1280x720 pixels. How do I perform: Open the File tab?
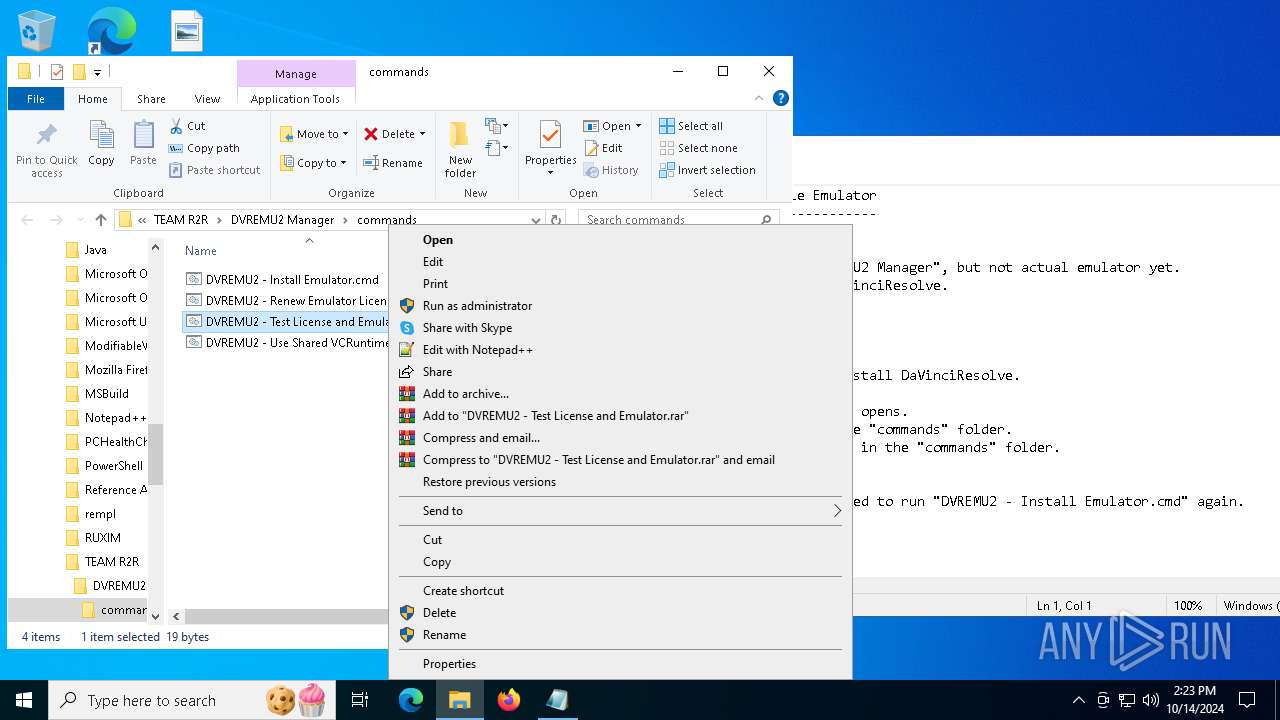pos(36,99)
